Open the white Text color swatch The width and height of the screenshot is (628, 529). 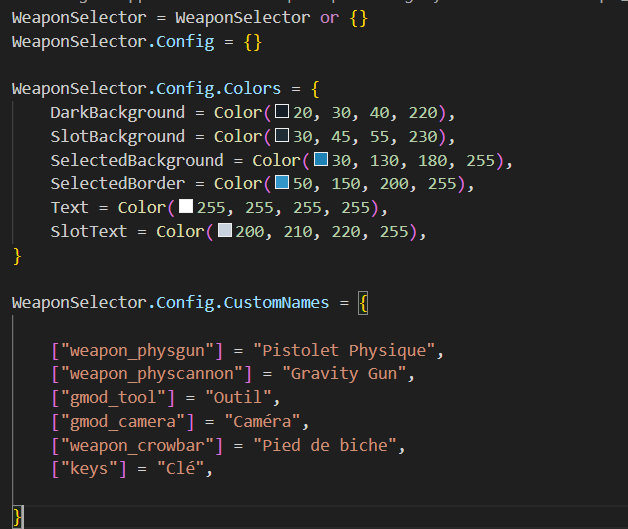(x=186, y=207)
